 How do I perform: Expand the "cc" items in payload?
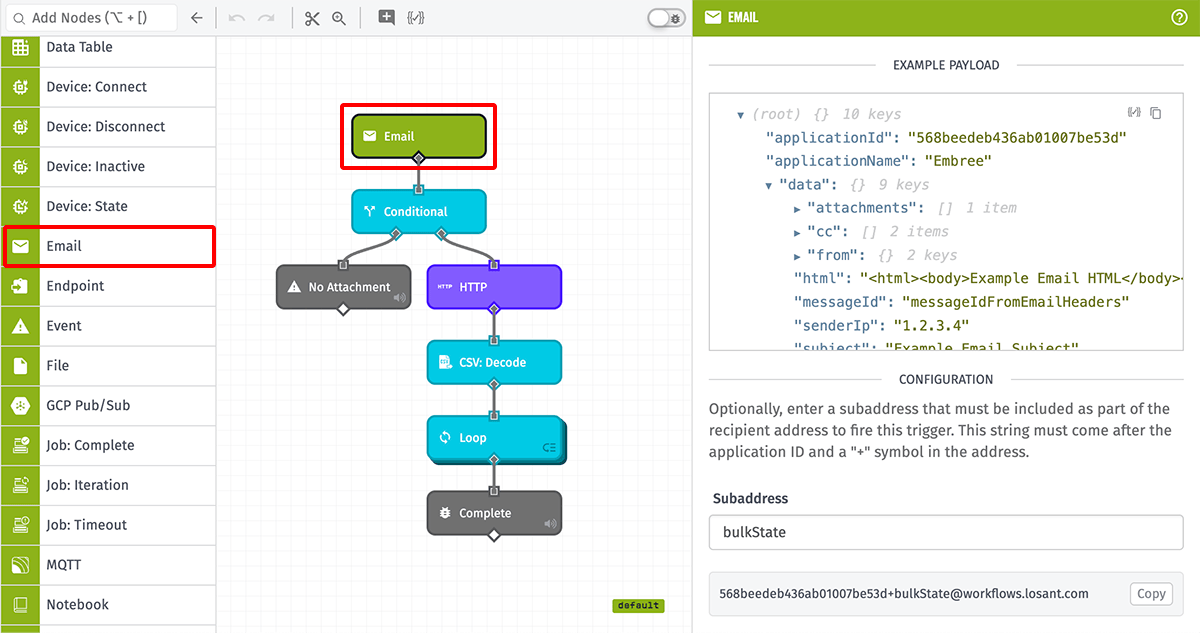[x=797, y=232]
